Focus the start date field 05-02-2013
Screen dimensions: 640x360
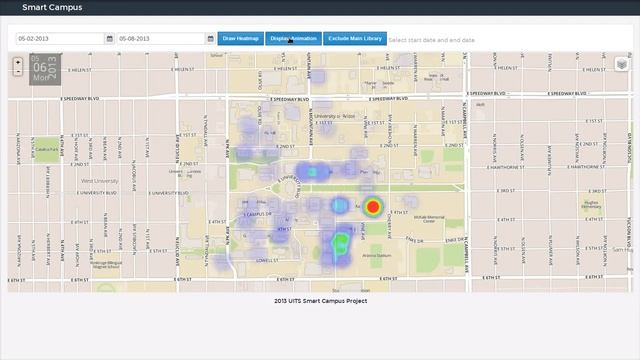click(x=60, y=39)
